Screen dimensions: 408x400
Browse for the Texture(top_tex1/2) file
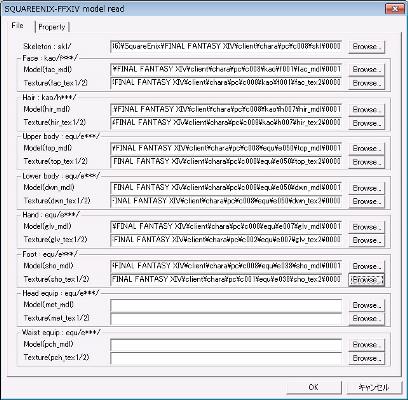366,162
